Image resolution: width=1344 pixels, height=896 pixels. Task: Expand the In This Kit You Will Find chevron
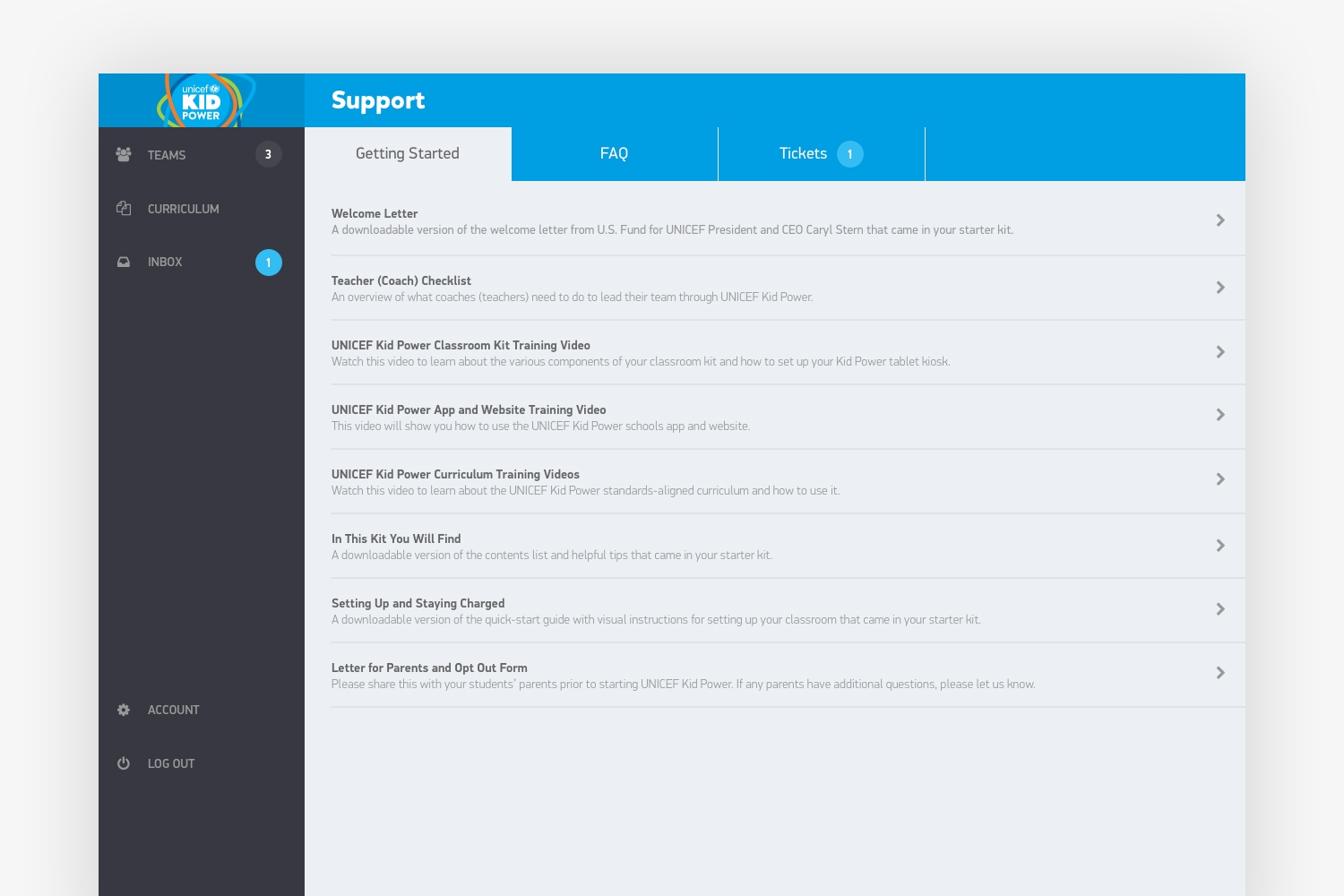[1220, 546]
